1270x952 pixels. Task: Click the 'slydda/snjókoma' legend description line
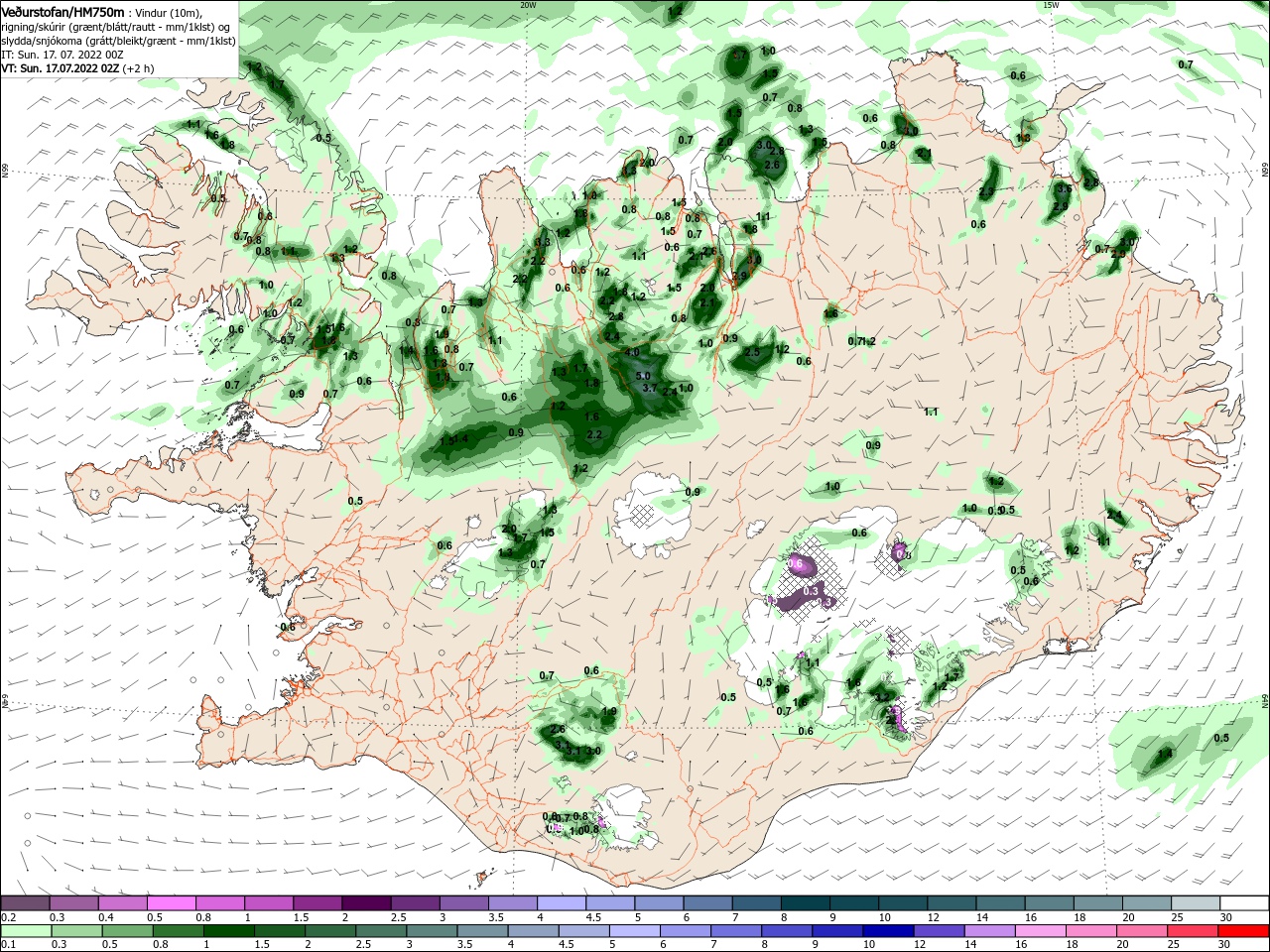(x=118, y=41)
